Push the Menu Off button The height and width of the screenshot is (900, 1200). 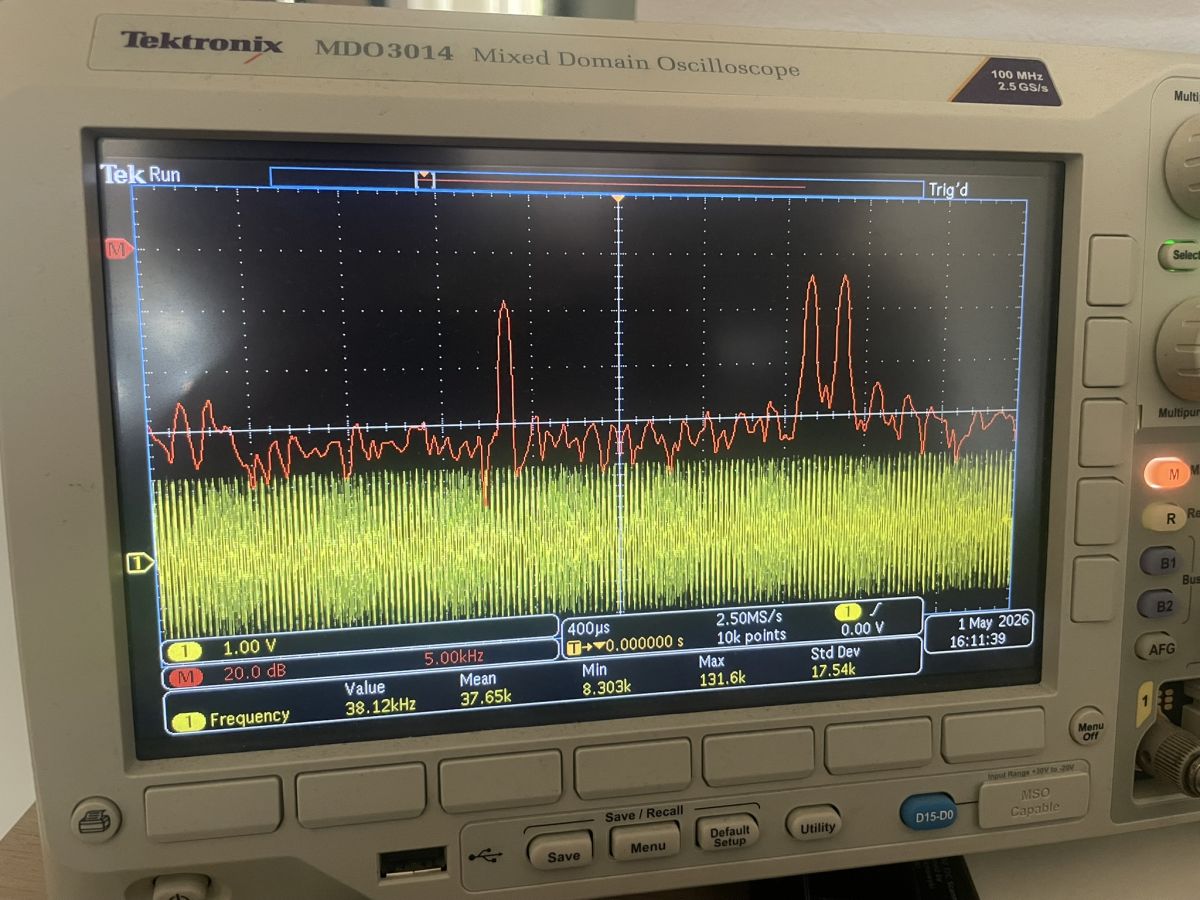1089,726
